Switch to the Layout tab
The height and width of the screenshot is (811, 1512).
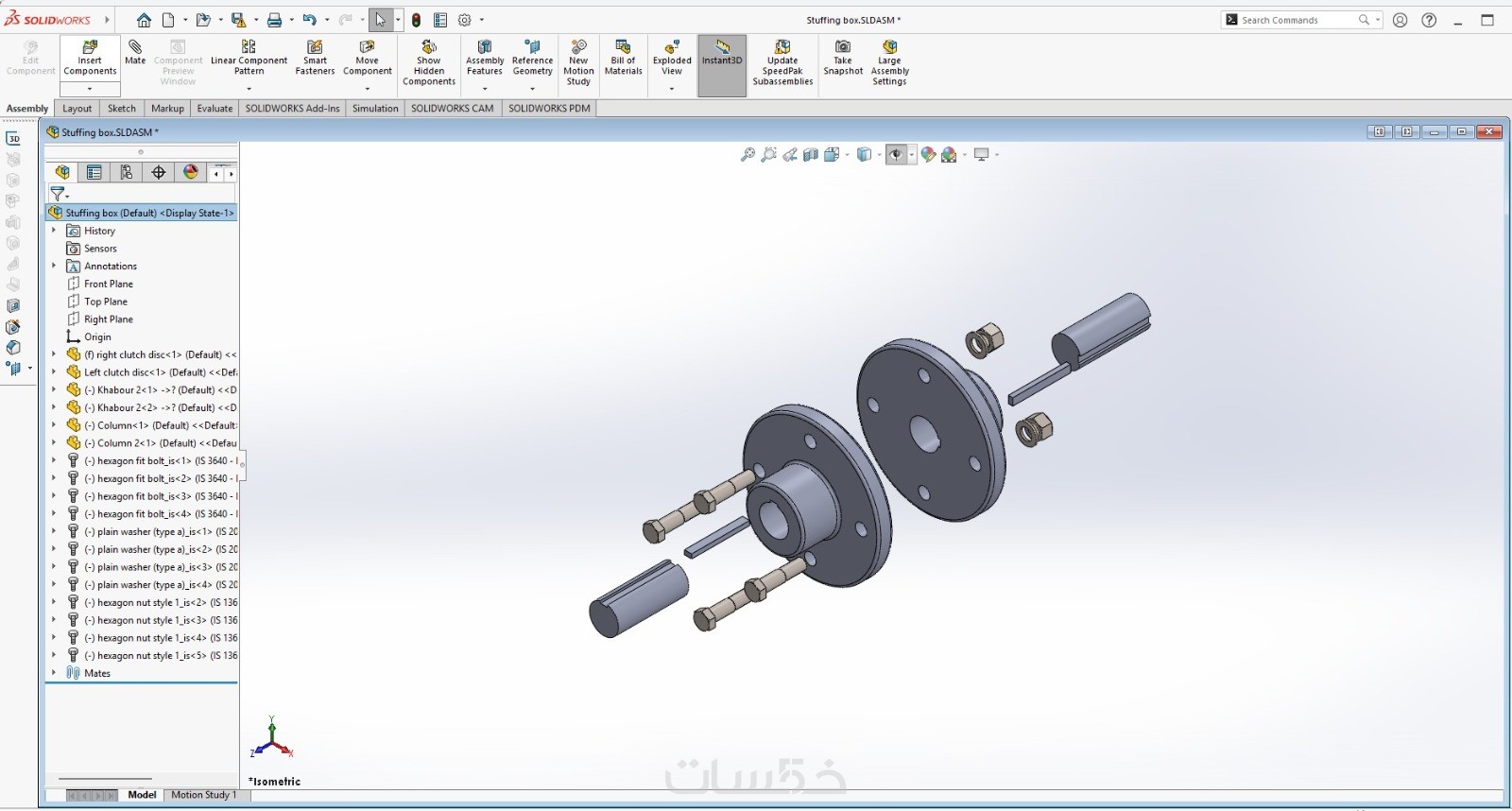[x=77, y=109]
